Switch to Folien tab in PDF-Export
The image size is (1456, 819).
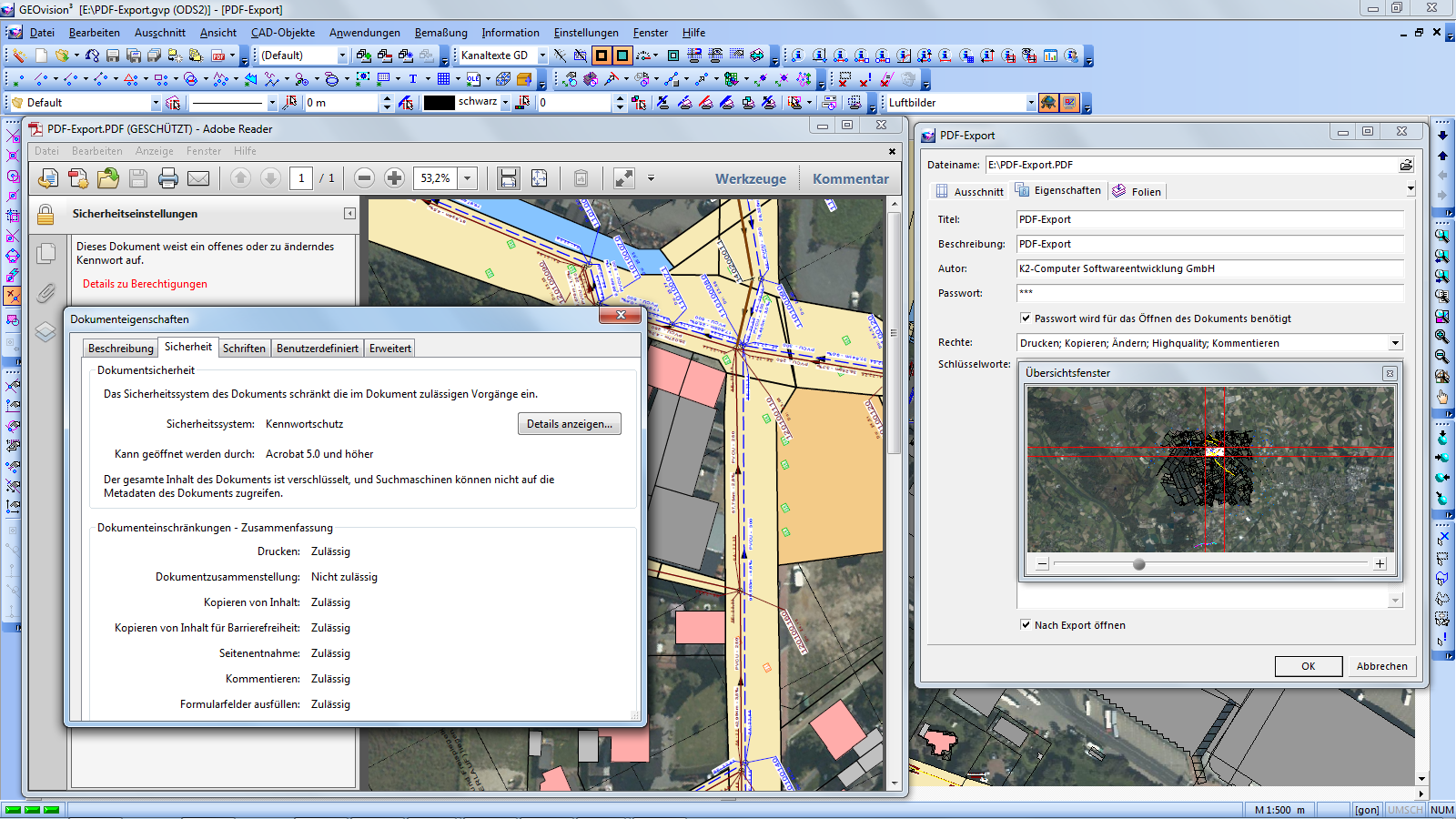tap(1137, 191)
